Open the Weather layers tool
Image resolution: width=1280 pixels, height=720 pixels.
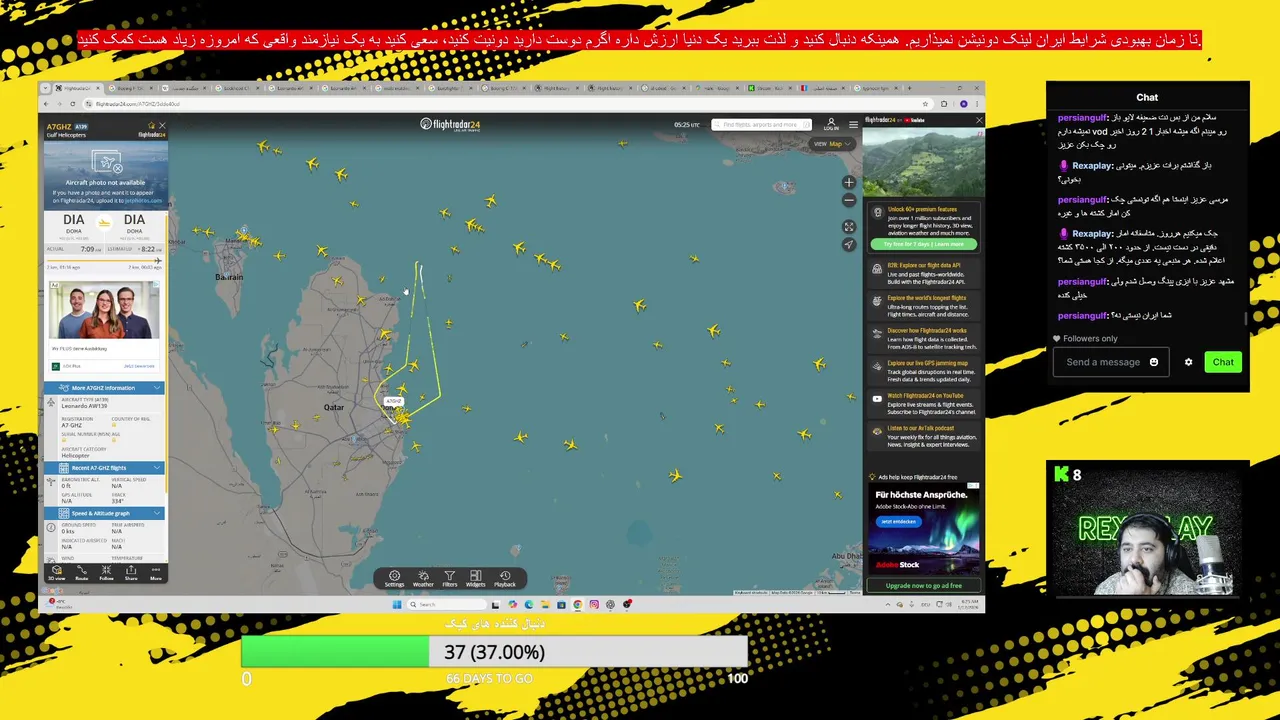pyautogui.click(x=423, y=579)
